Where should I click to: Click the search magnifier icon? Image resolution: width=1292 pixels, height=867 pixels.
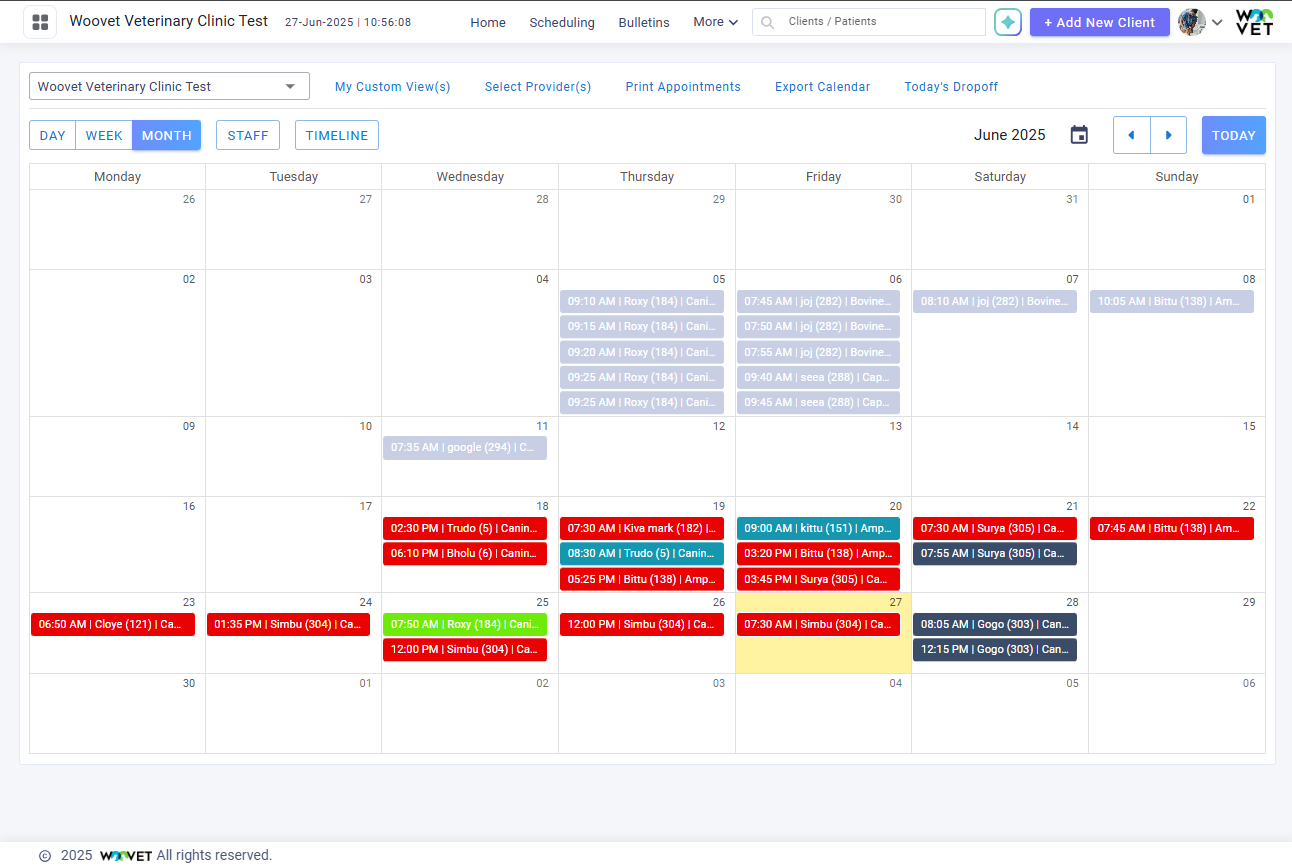766,21
